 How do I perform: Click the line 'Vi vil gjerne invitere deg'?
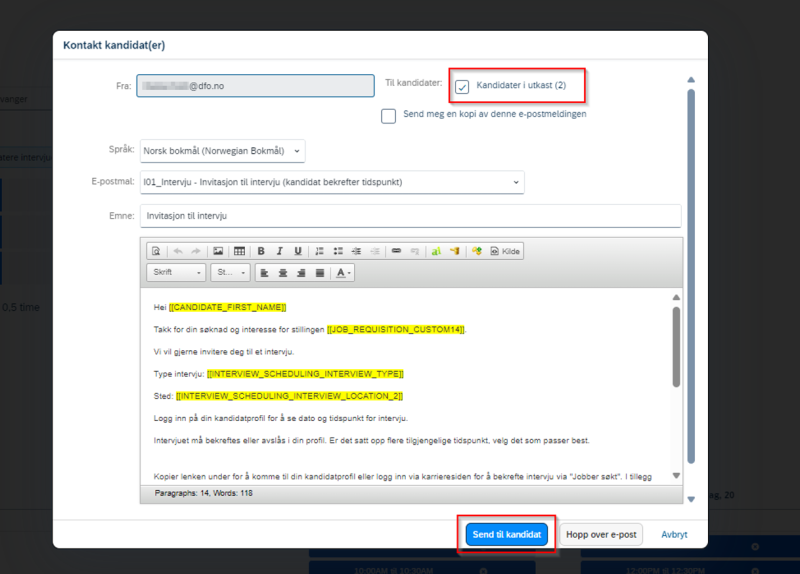coord(223,352)
